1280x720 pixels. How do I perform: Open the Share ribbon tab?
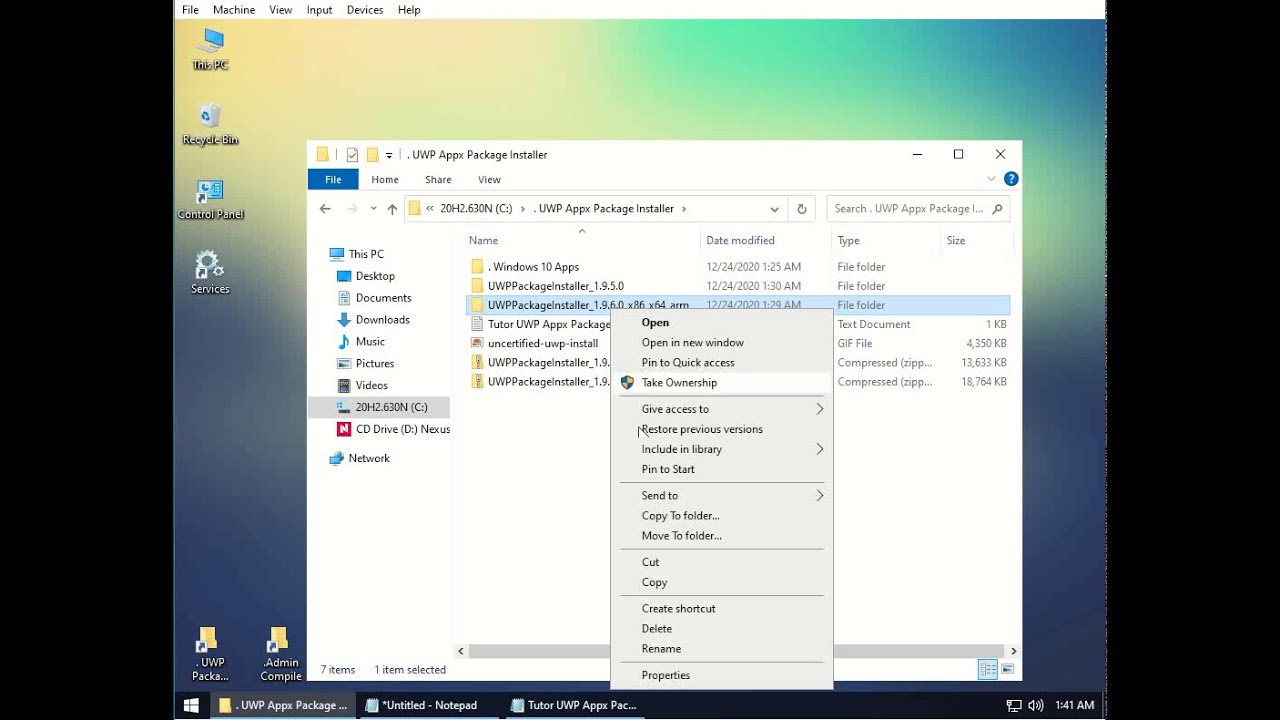click(x=438, y=180)
